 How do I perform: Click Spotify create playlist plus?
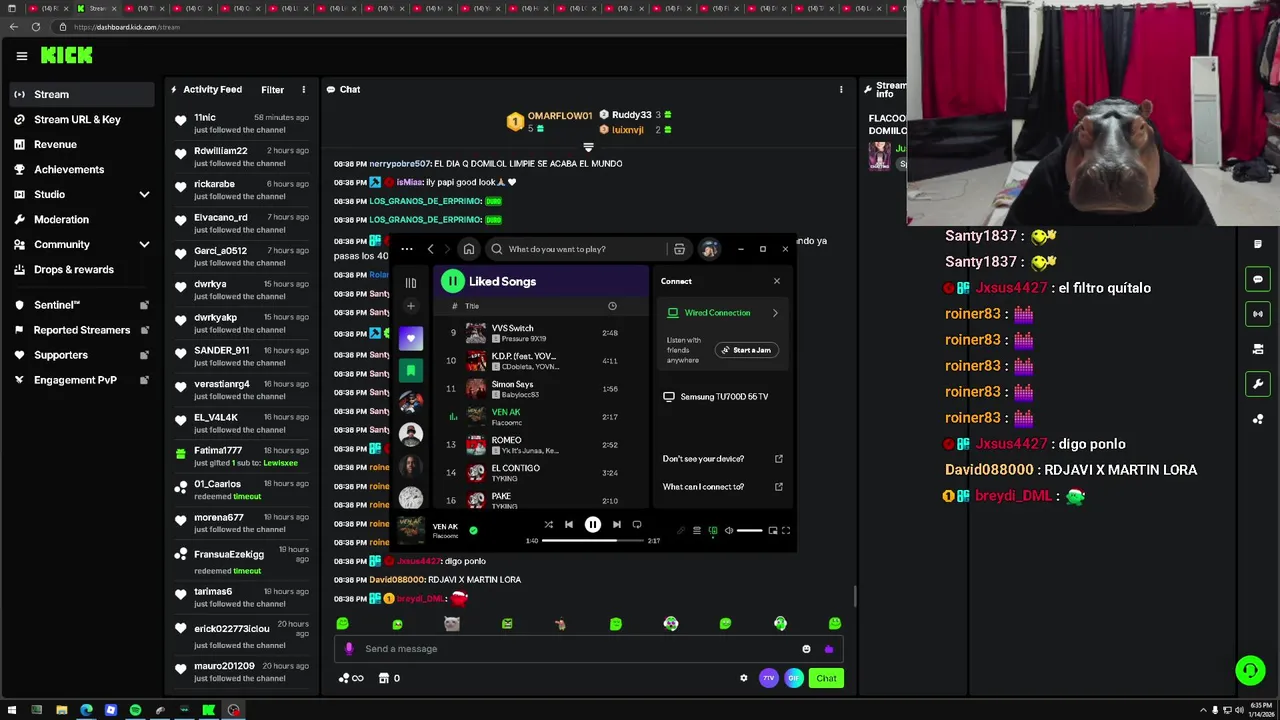[x=410, y=306]
